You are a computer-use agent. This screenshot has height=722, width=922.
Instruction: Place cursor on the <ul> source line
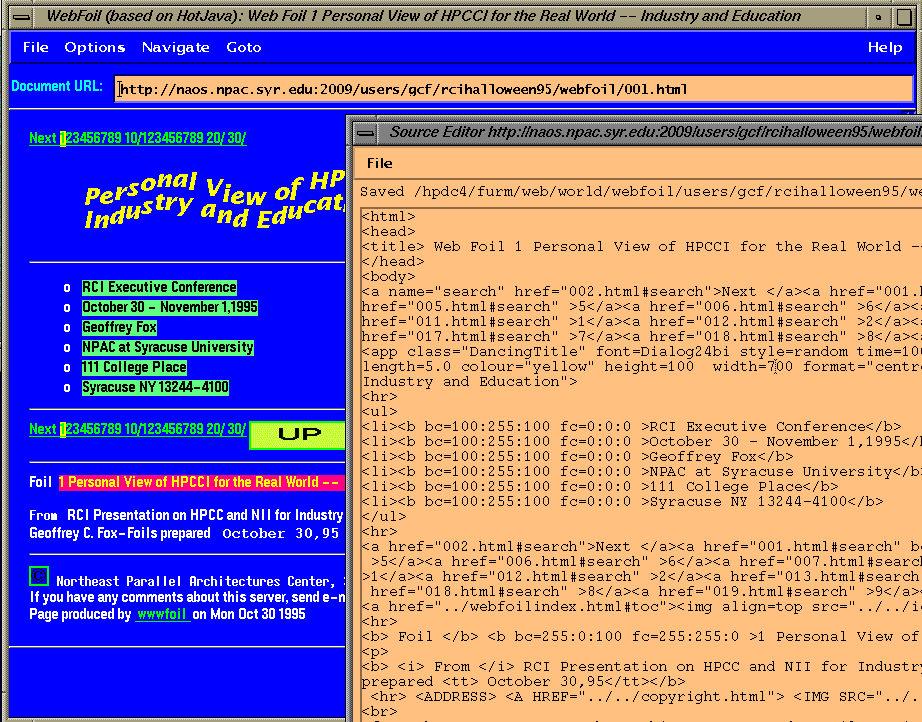click(x=379, y=412)
